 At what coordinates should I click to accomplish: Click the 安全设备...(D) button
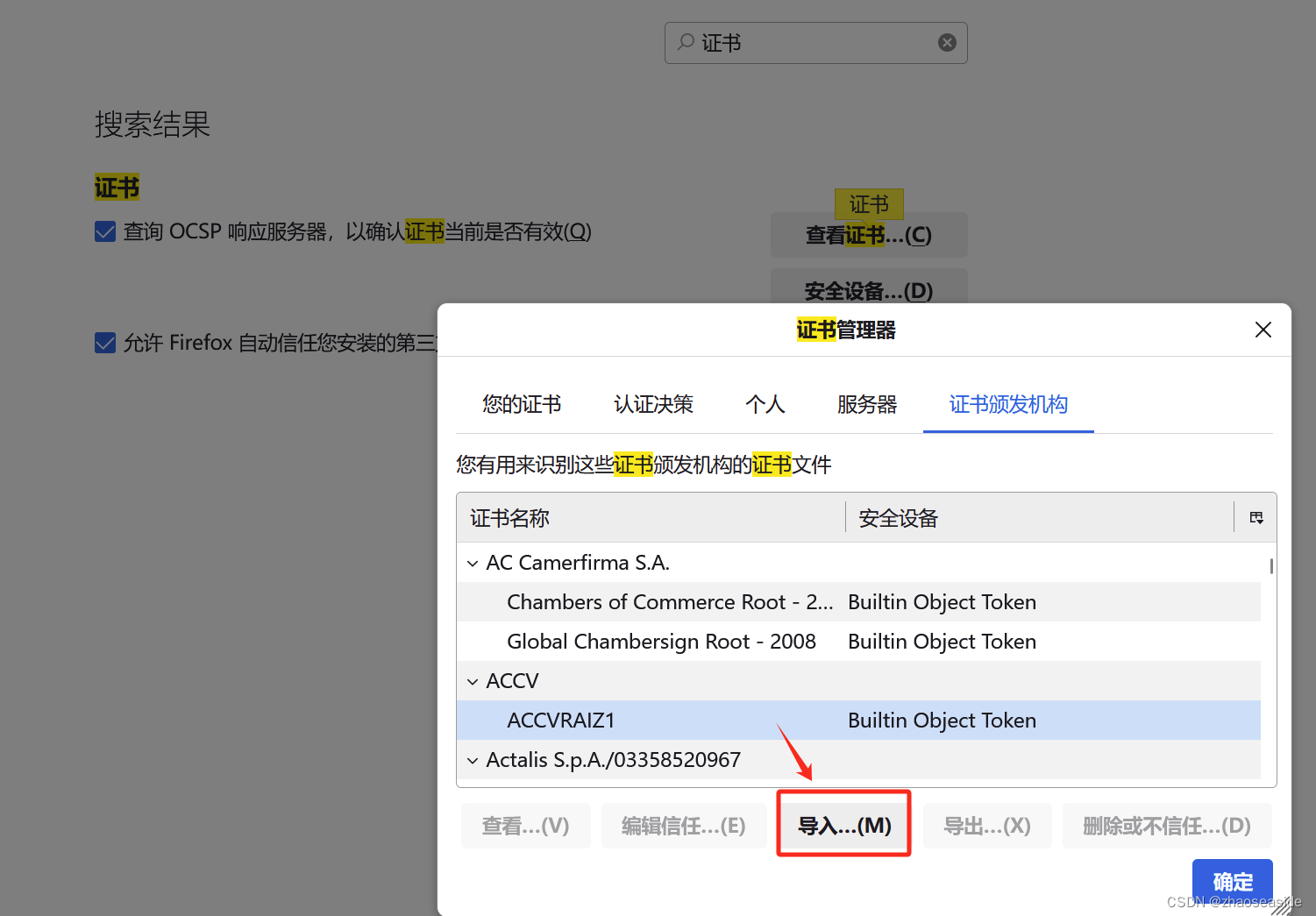pyautogui.click(x=869, y=288)
